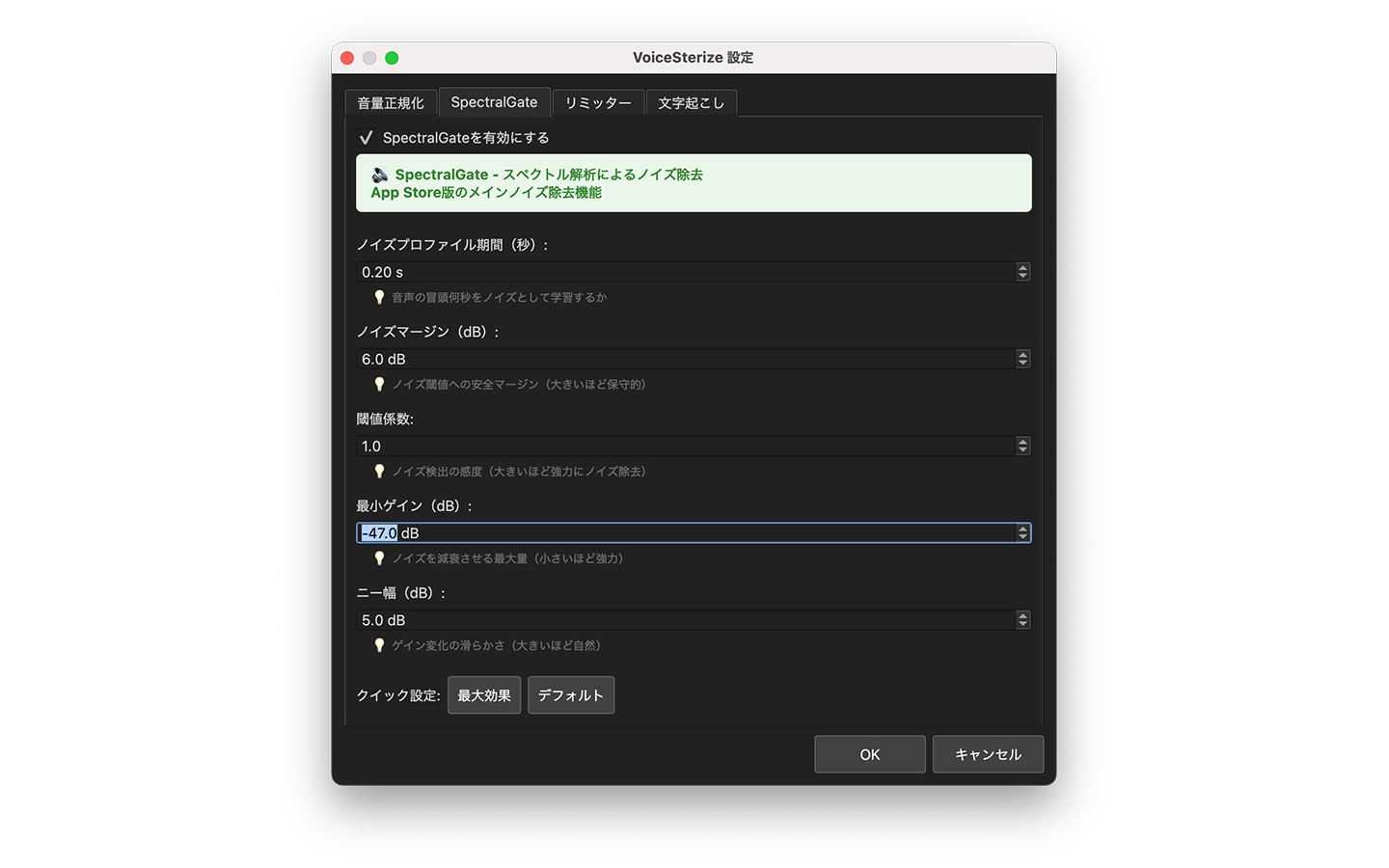The width and height of the screenshot is (1389, 868).
Task: Dismiss dialog with キャンセル
Action: [x=988, y=754]
